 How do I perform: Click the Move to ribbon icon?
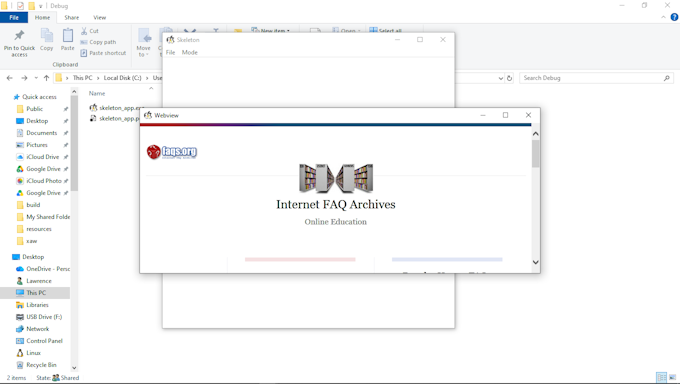click(144, 36)
